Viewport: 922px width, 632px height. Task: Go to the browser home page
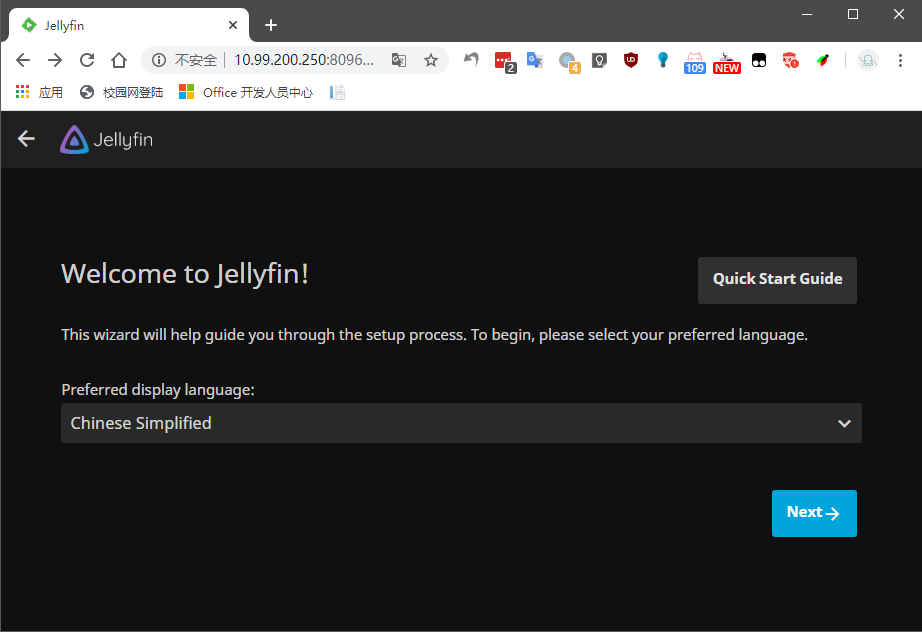119,60
